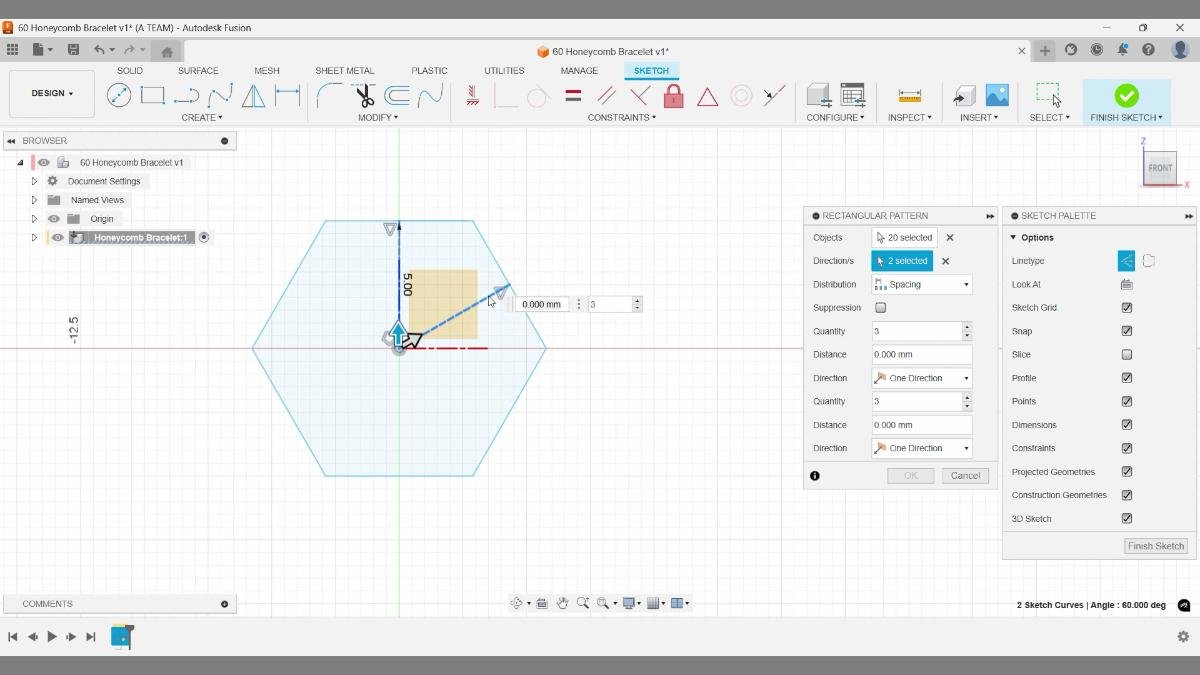Click the Distance value input field

(920, 354)
